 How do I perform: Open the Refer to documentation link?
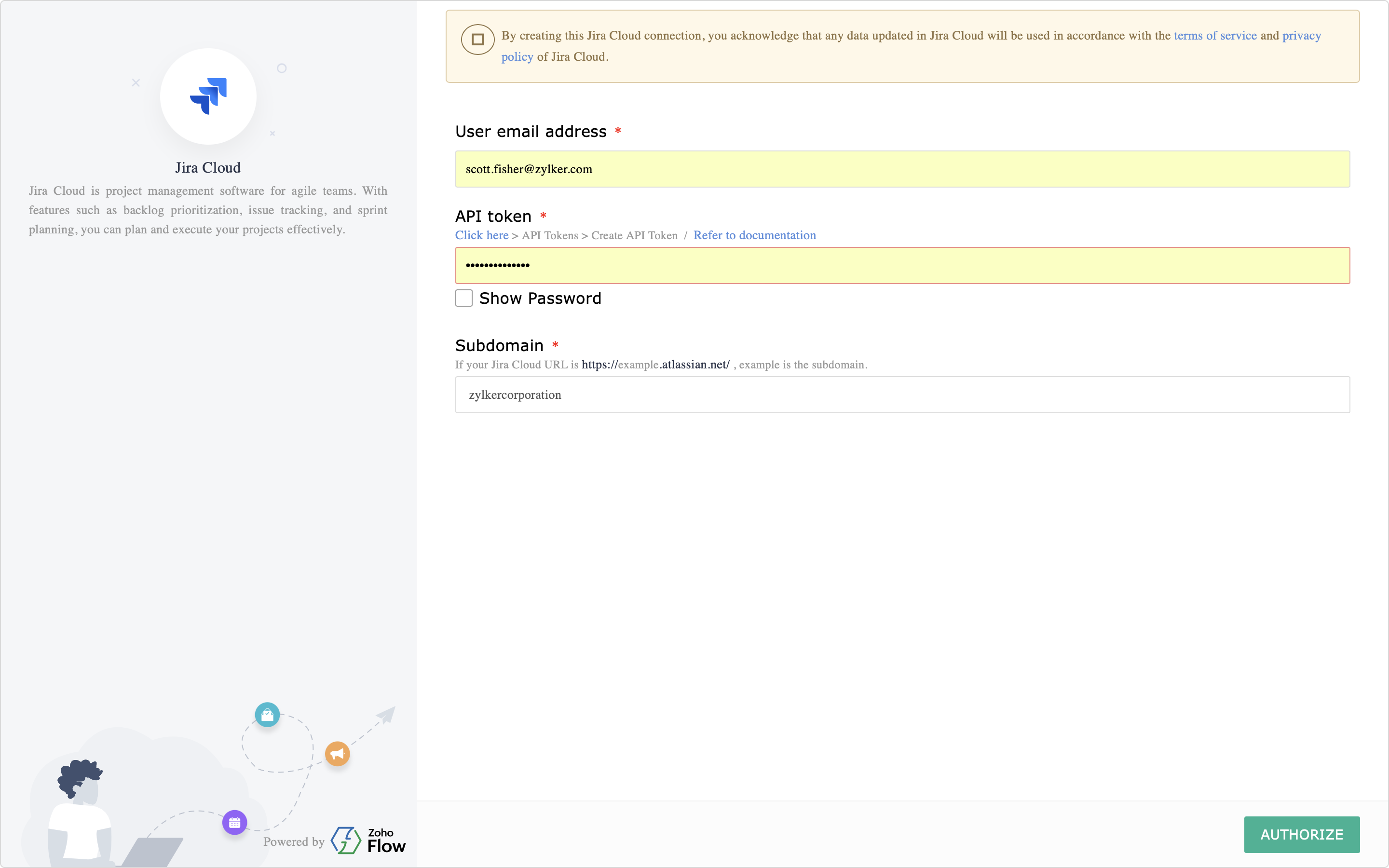[x=754, y=235]
